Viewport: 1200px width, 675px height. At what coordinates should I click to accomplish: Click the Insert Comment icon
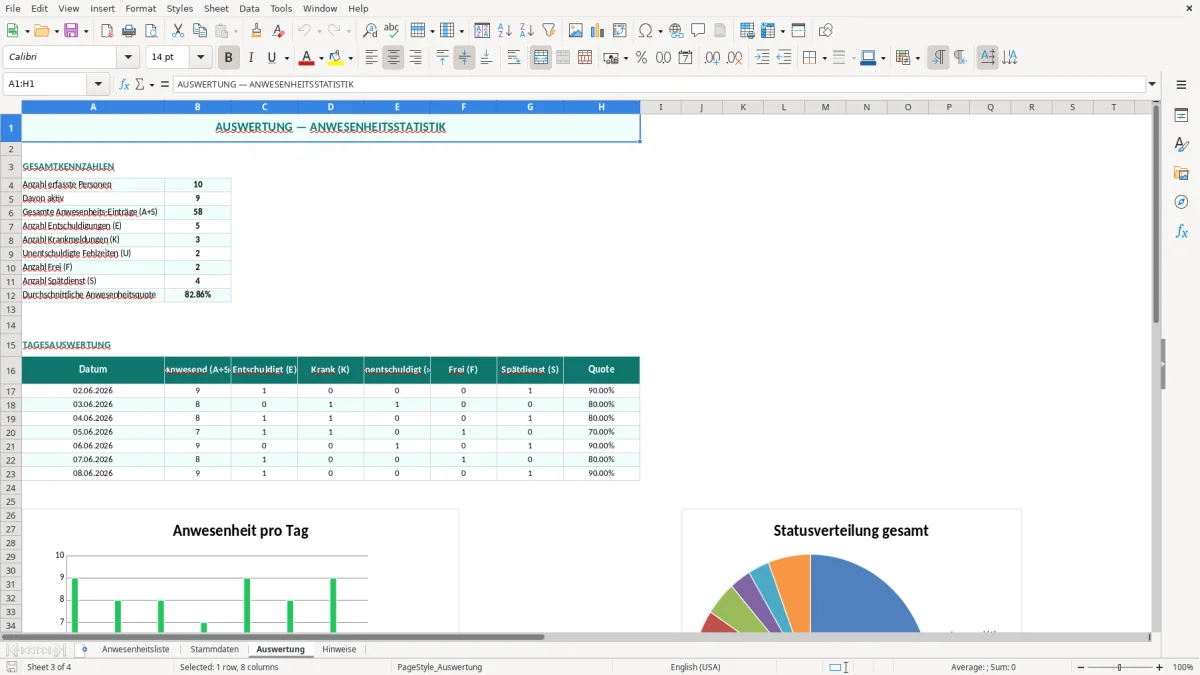coord(699,31)
